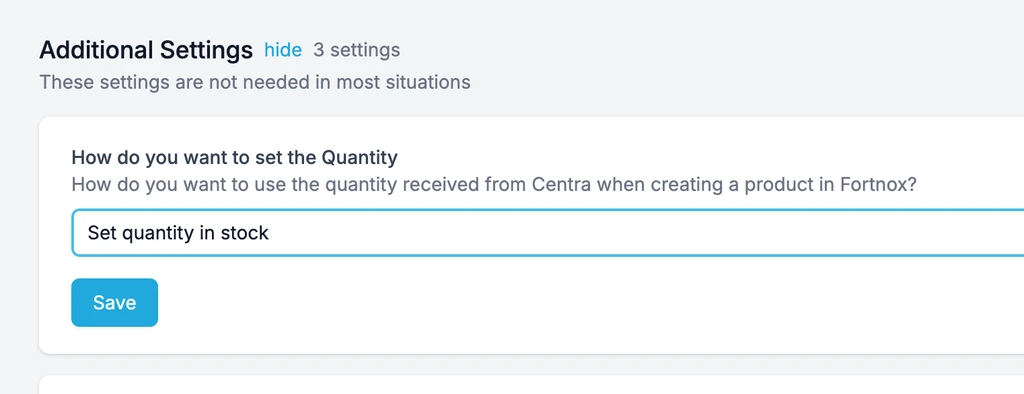Open the Set quantity in stock dropdown
The height and width of the screenshot is (394, 1024).
click(x=547, y=233)
